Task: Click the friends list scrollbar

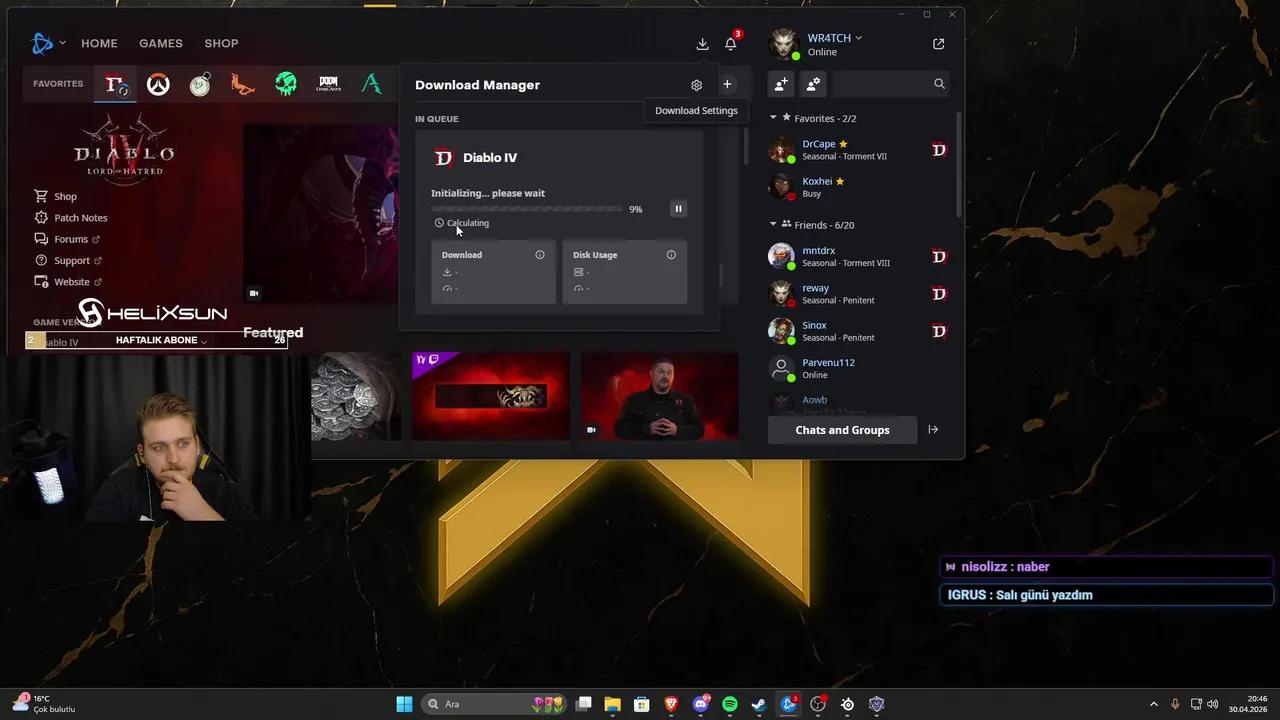Action: point(959,165)
